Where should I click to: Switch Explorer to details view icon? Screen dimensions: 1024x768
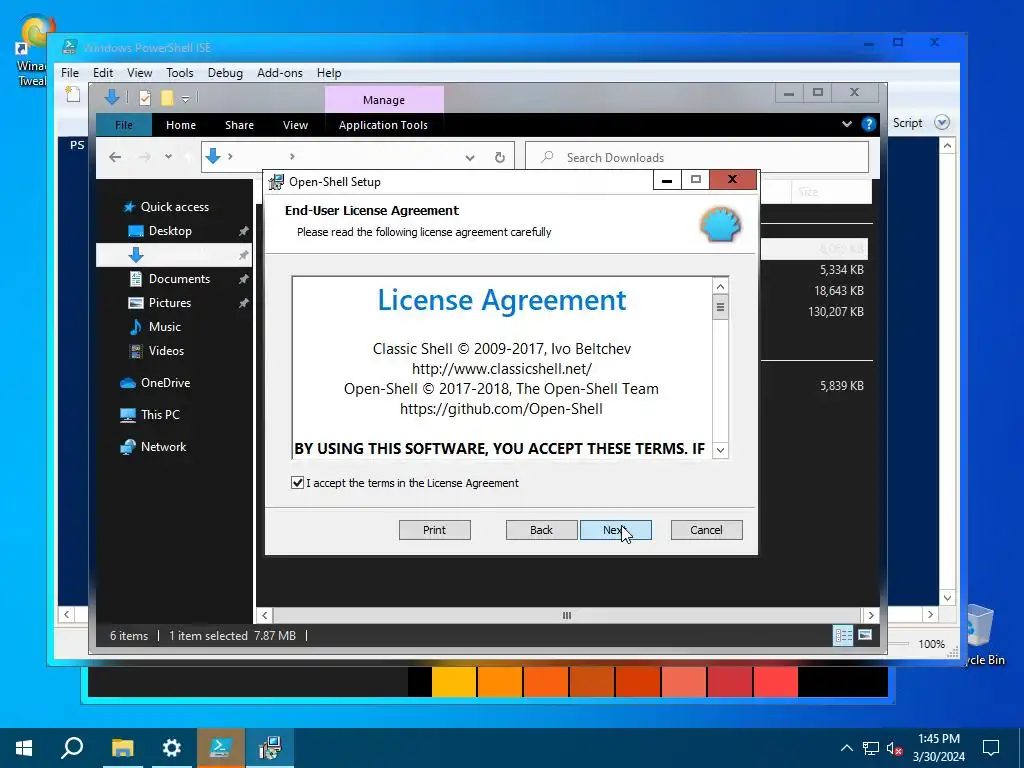pyautogui.click(x=843, y=635)
